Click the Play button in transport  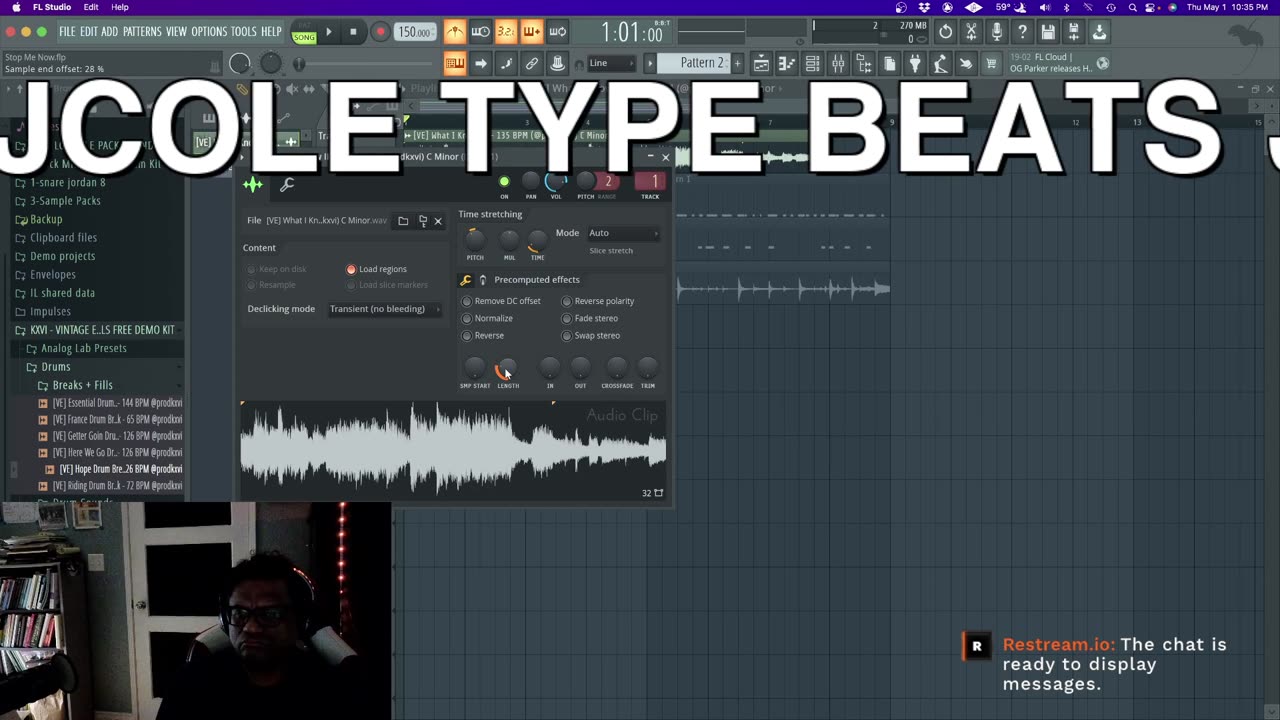(329, 32)
